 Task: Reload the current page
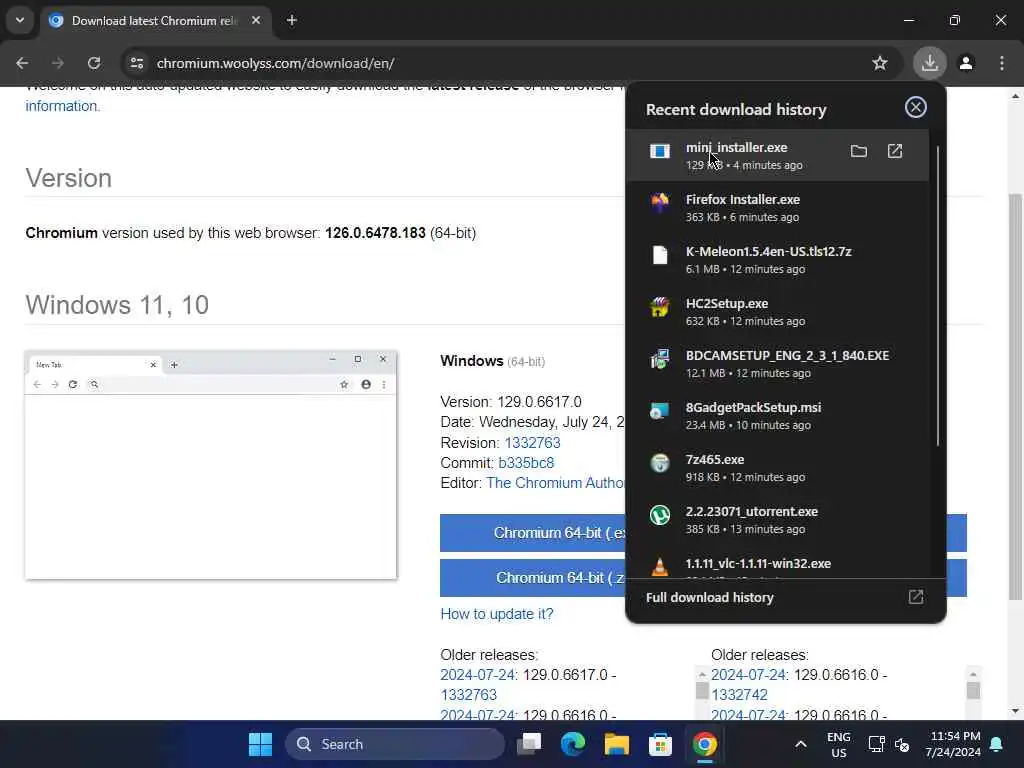coord(94,63)
